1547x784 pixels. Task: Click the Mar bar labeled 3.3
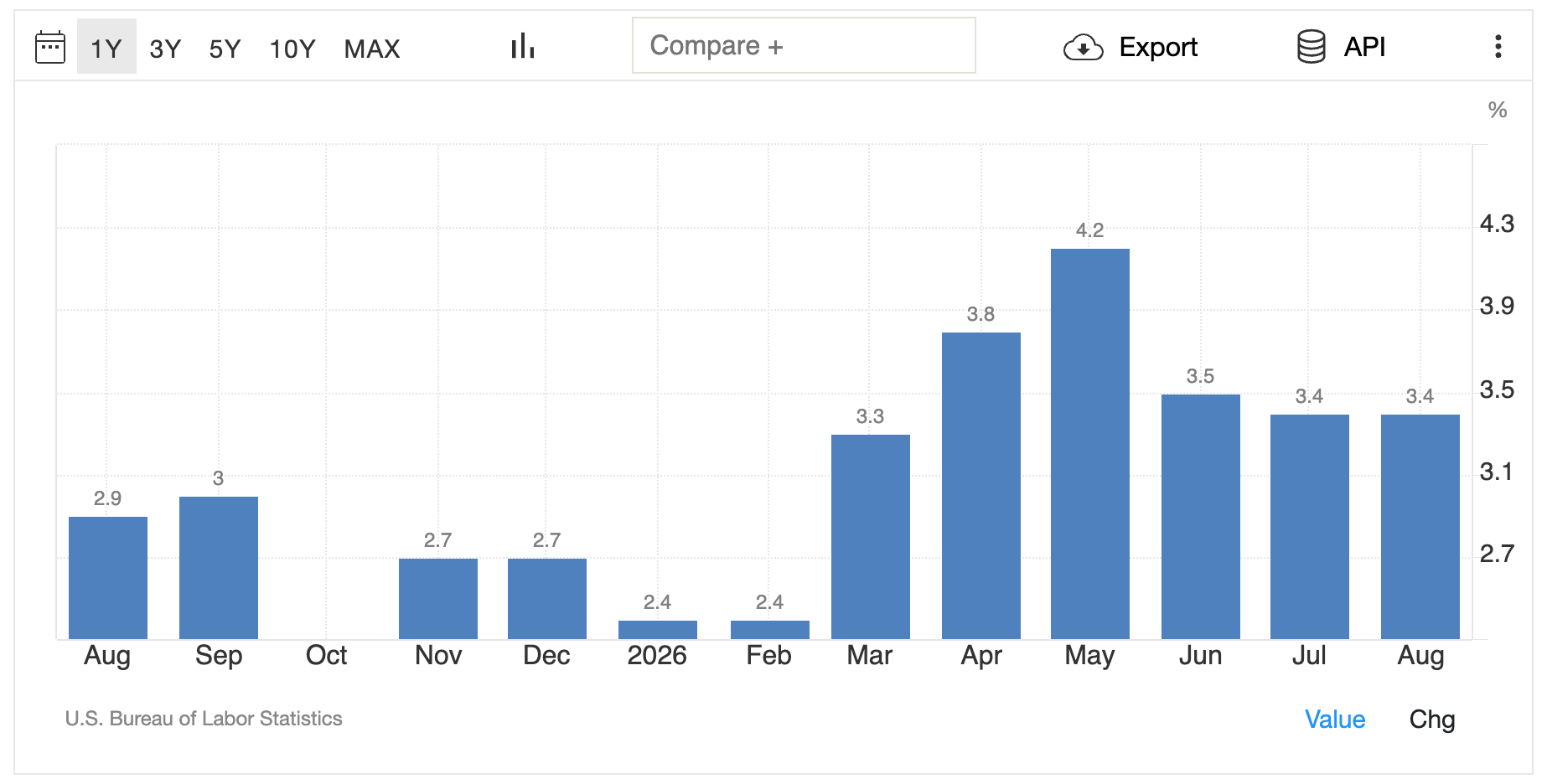[x=871, y=537]
